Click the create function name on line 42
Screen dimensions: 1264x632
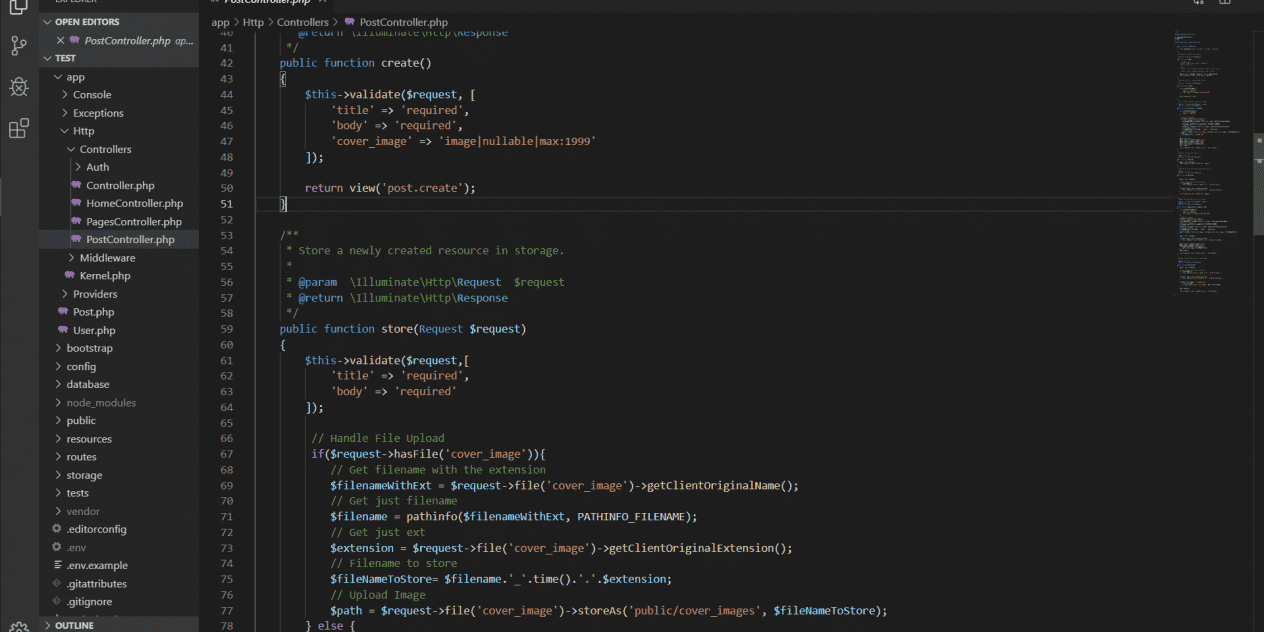click(399, 63)
